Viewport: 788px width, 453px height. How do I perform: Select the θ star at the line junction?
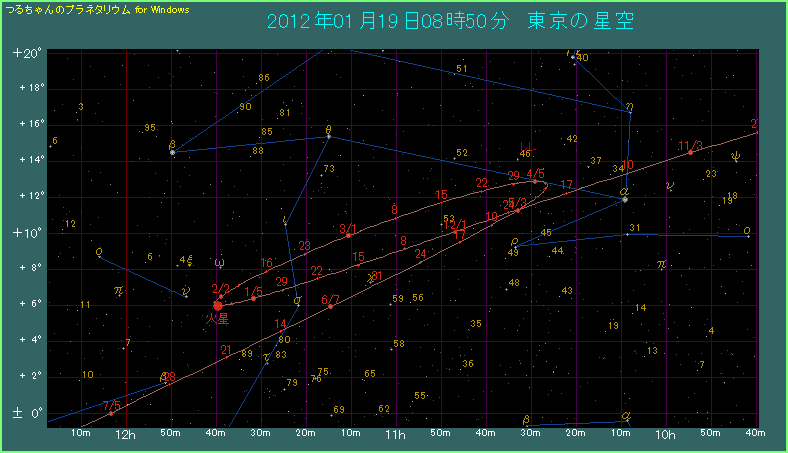[x=328, y=136]
